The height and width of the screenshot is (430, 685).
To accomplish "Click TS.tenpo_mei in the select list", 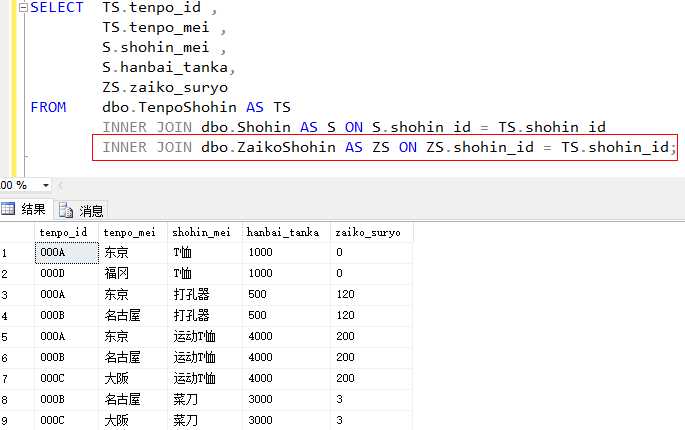I will (156, 28).
